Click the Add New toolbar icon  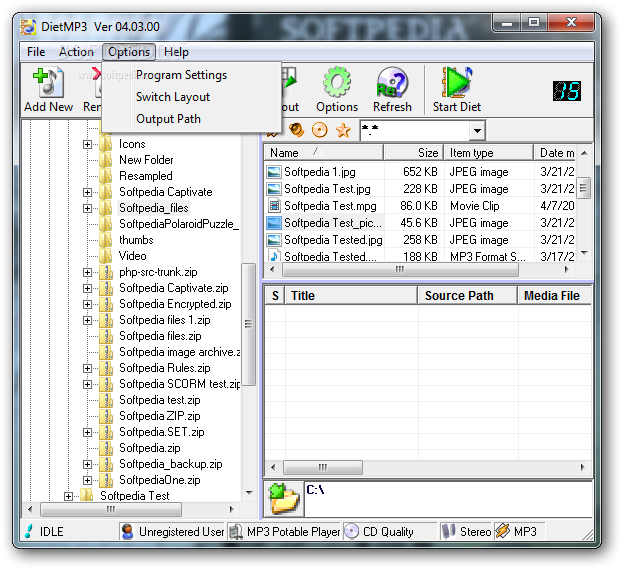tap(48, 83)
